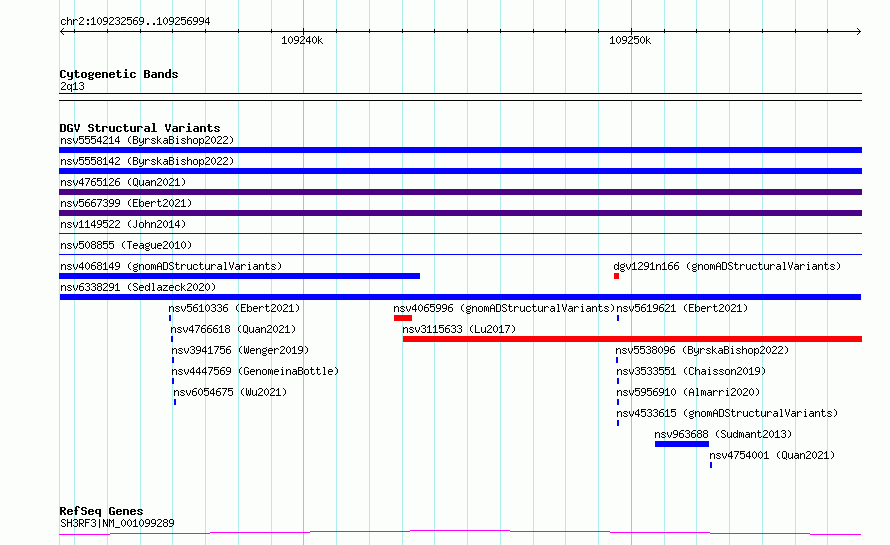Click the DGV Structural Variants track title
The image size is (890, 545).
coord(140,128)
